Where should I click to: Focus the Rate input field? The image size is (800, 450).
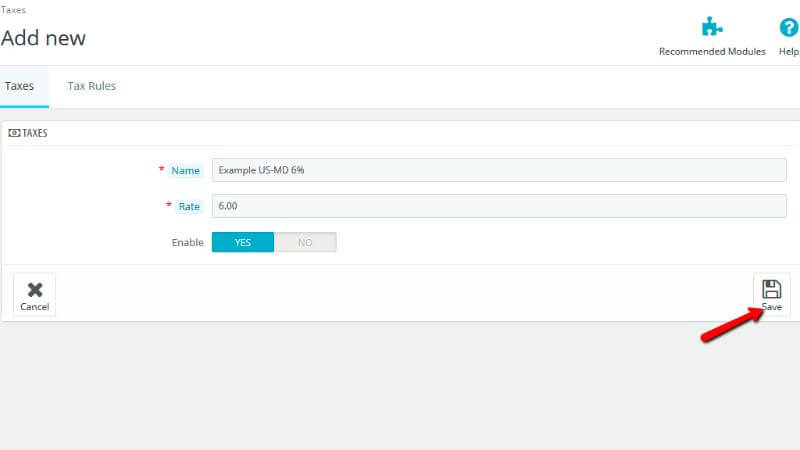point(499,206)
